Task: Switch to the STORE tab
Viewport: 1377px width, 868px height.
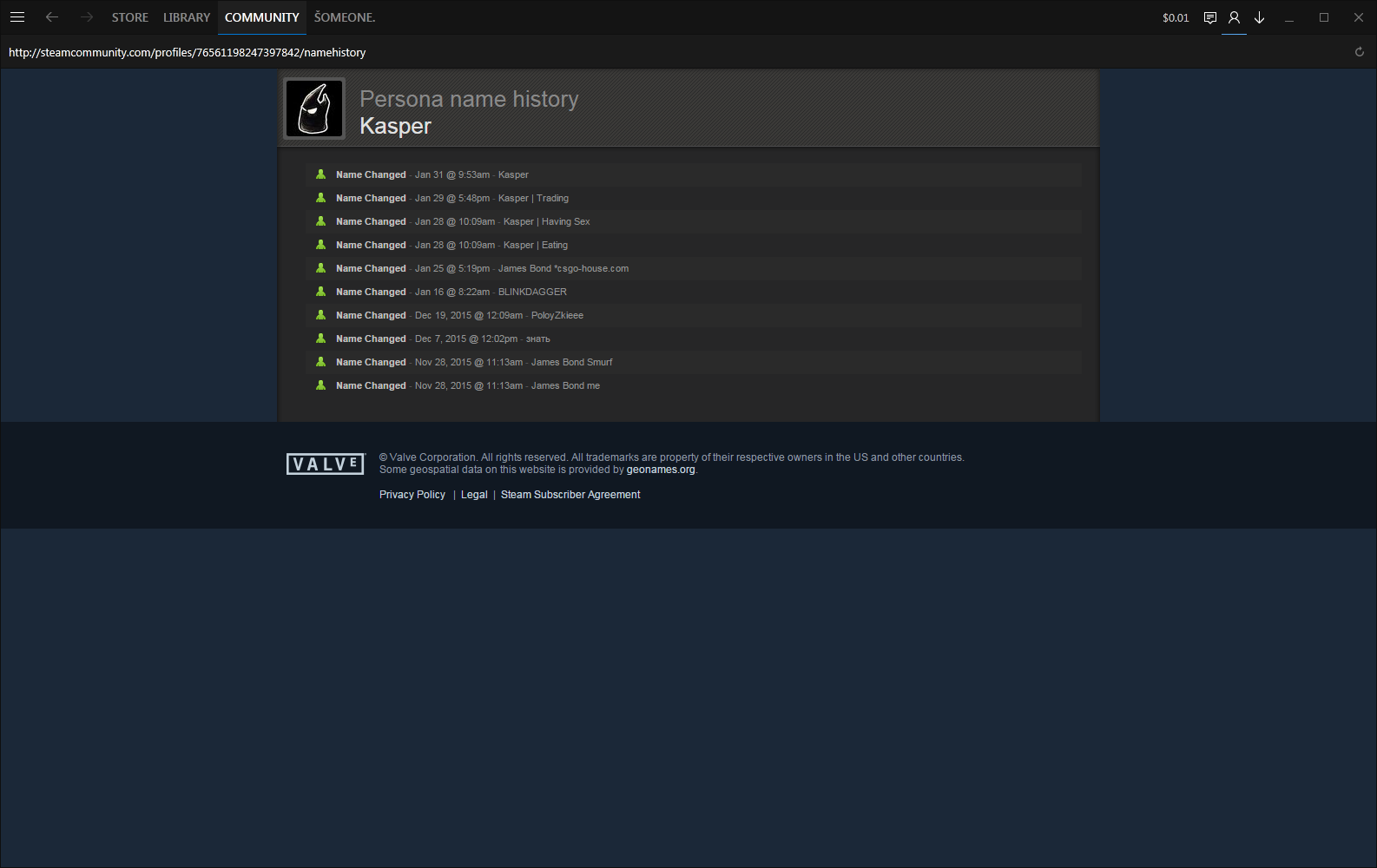Action: tap(130, 17)
